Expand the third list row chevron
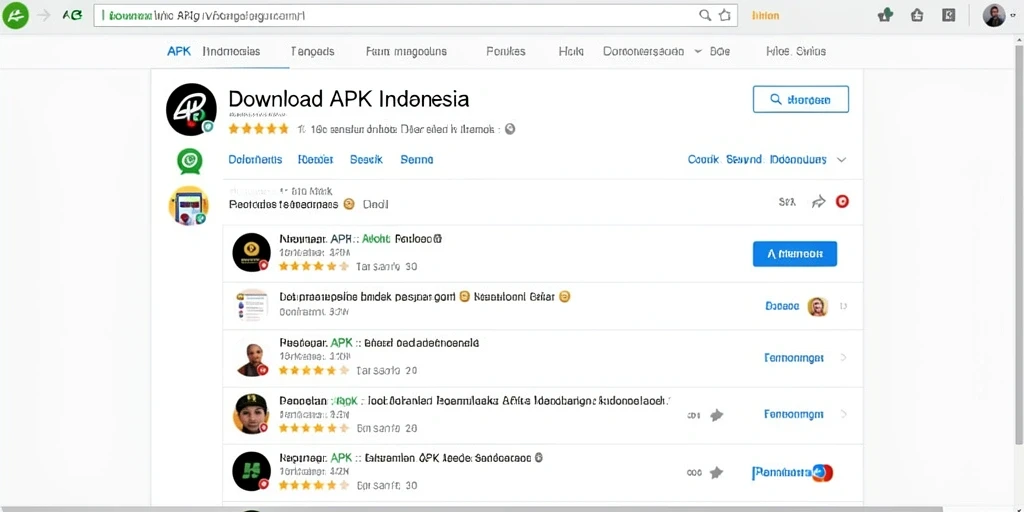 843,358
